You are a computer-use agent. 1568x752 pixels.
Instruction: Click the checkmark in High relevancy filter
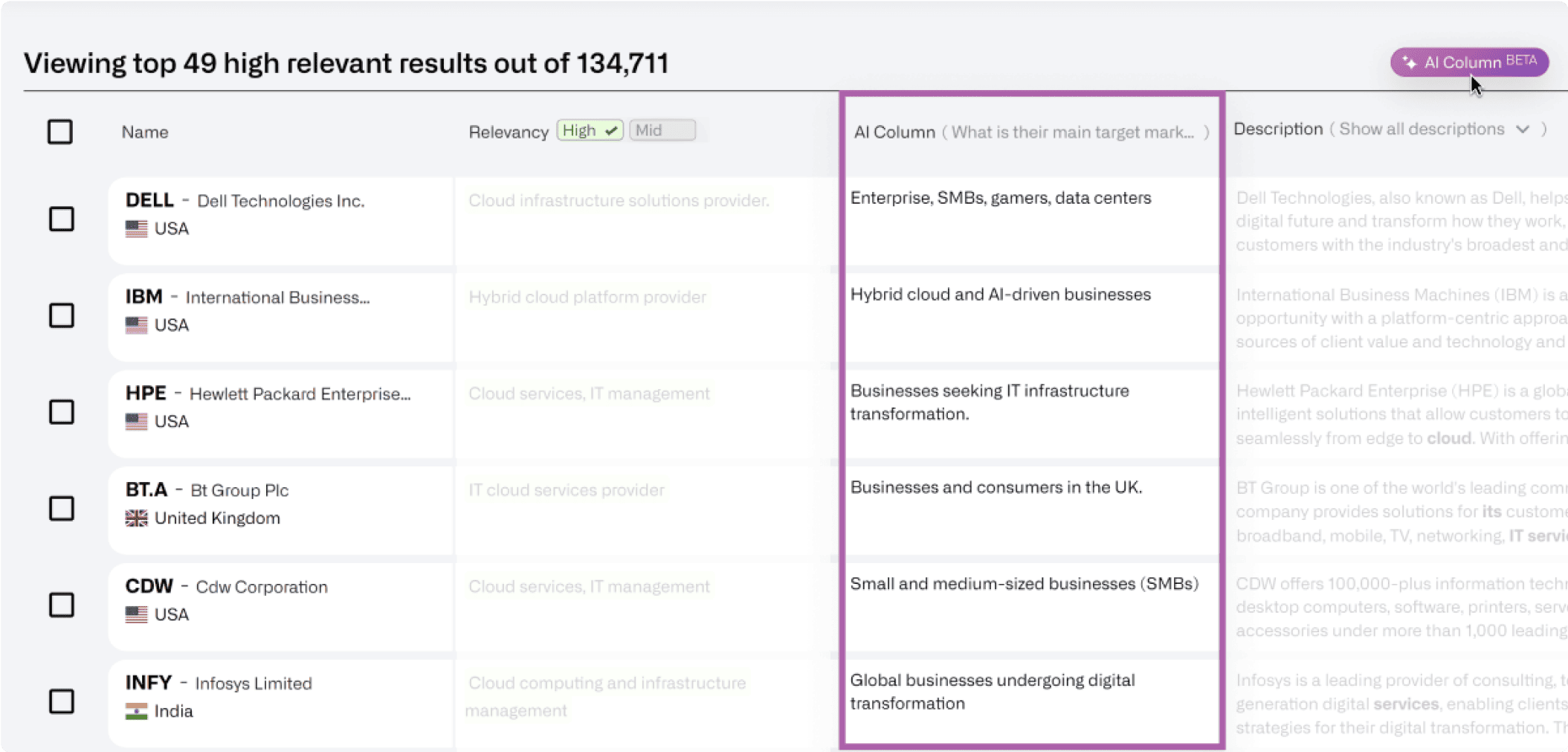point(611,131)
